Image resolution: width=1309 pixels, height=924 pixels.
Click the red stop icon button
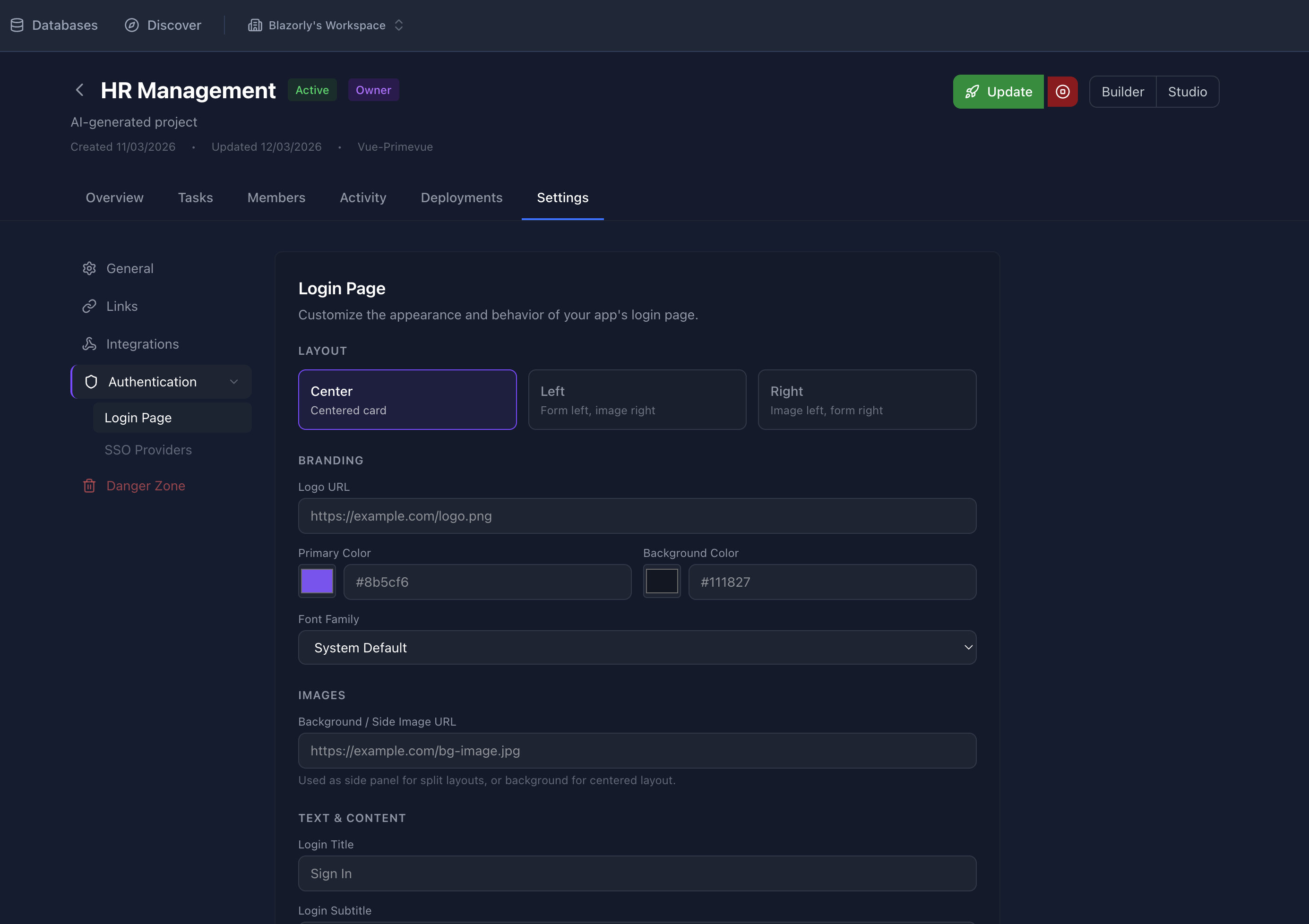(x=1062, y=92)
